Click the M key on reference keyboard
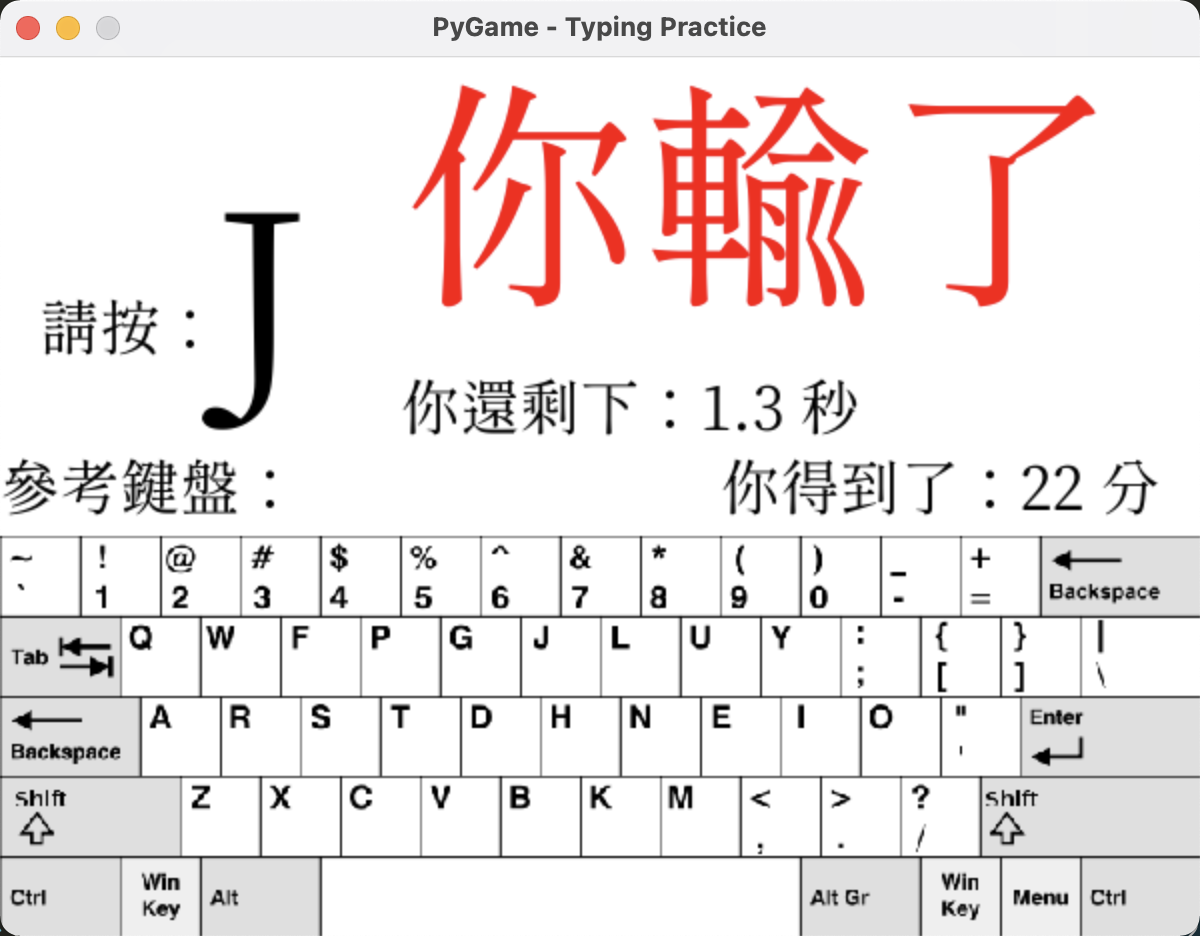Image resolution: width=1200 pixels, height=936 pixels. (x=701, y=817)
